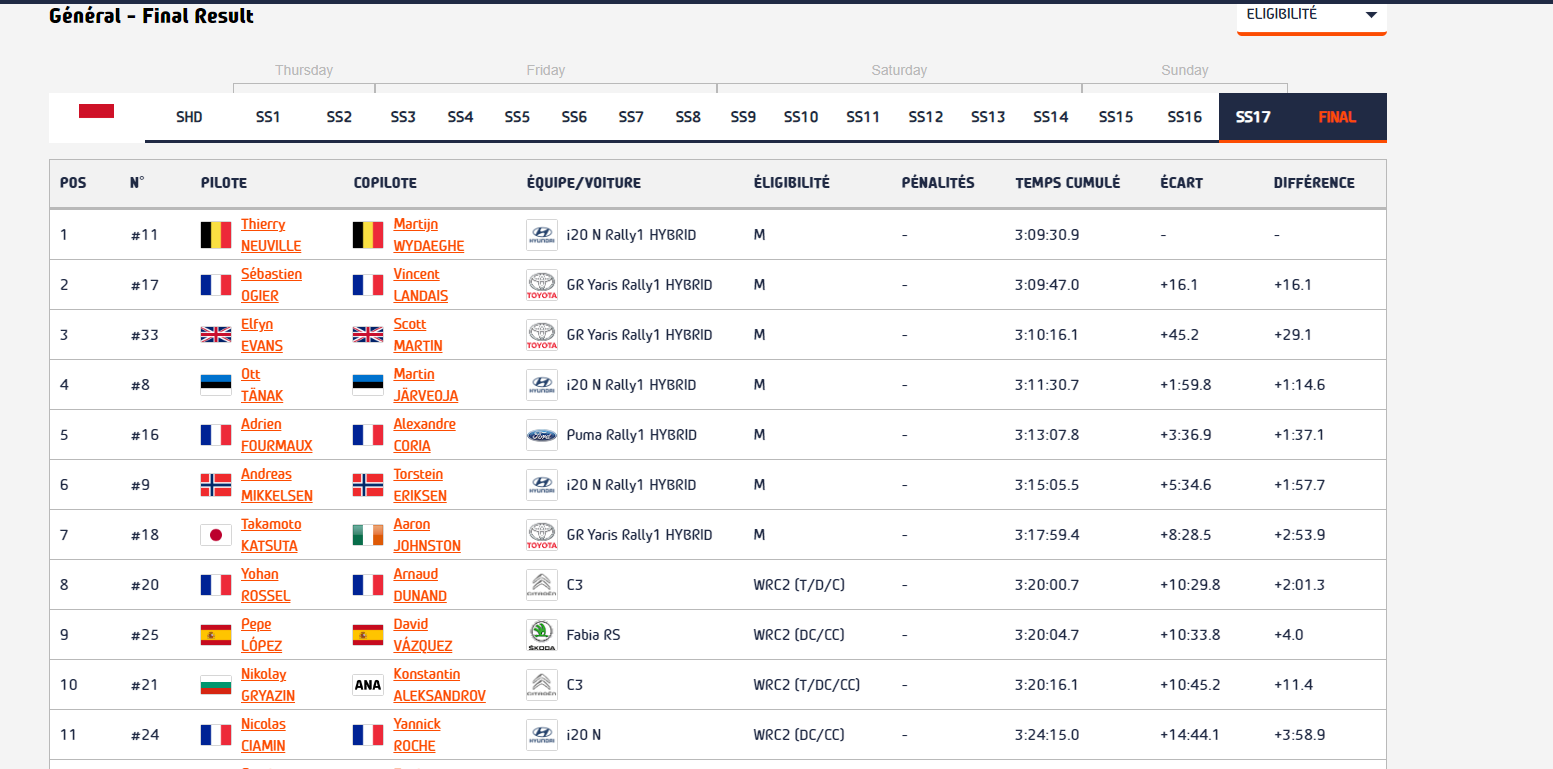The image size is (1553, 769).
Task: Click the +1:59.8 gap value
Action: pos(1186,385)
